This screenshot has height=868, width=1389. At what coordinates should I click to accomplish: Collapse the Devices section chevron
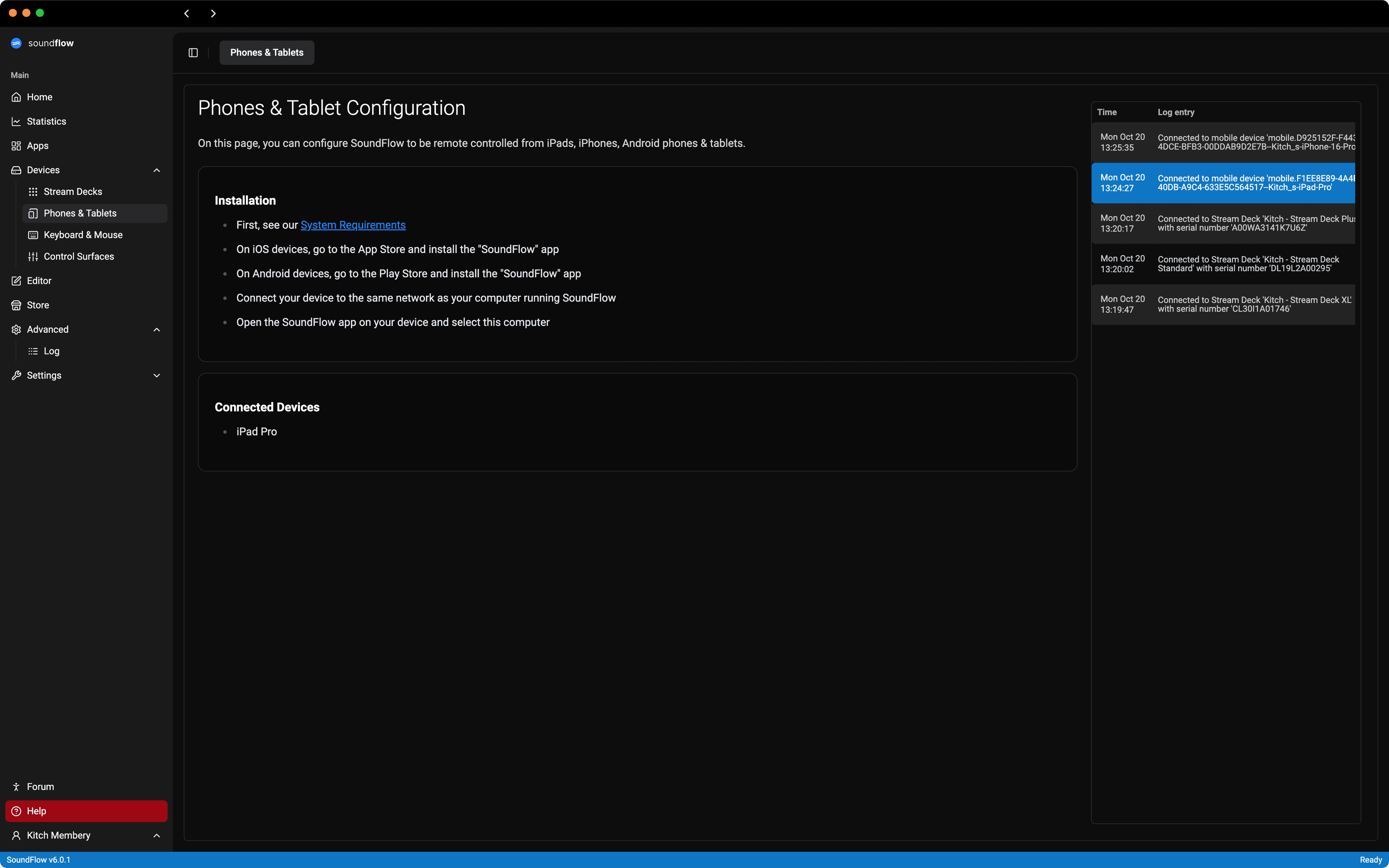pos(157,170)
